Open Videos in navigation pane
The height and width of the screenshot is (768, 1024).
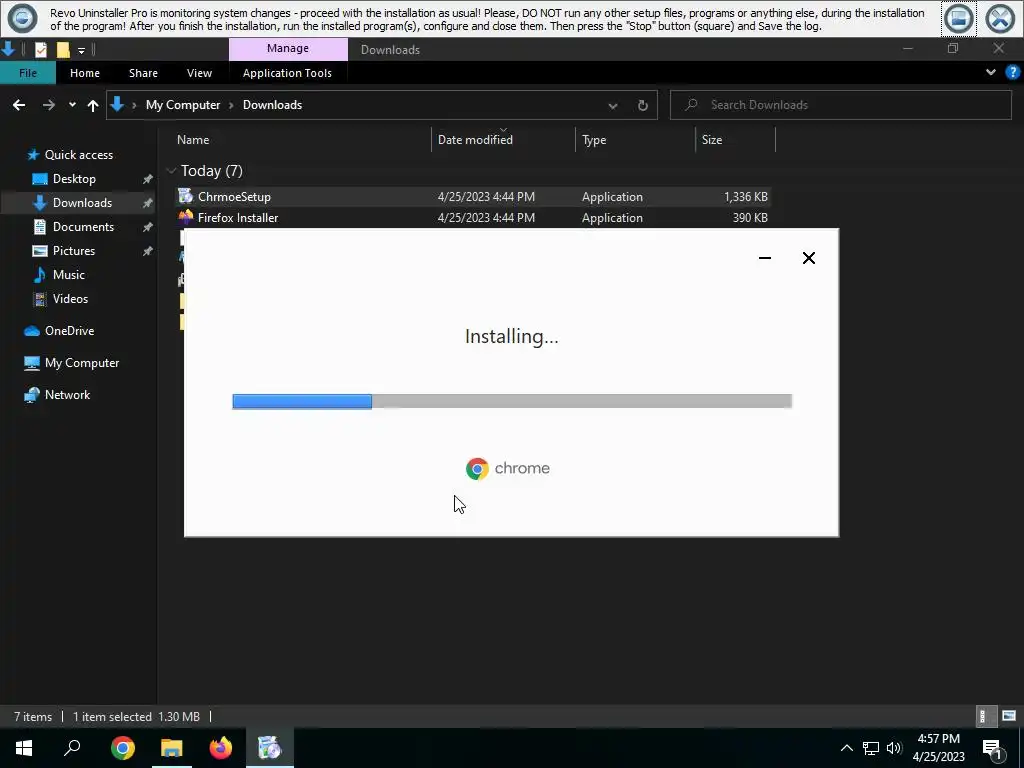pos(70,299)
